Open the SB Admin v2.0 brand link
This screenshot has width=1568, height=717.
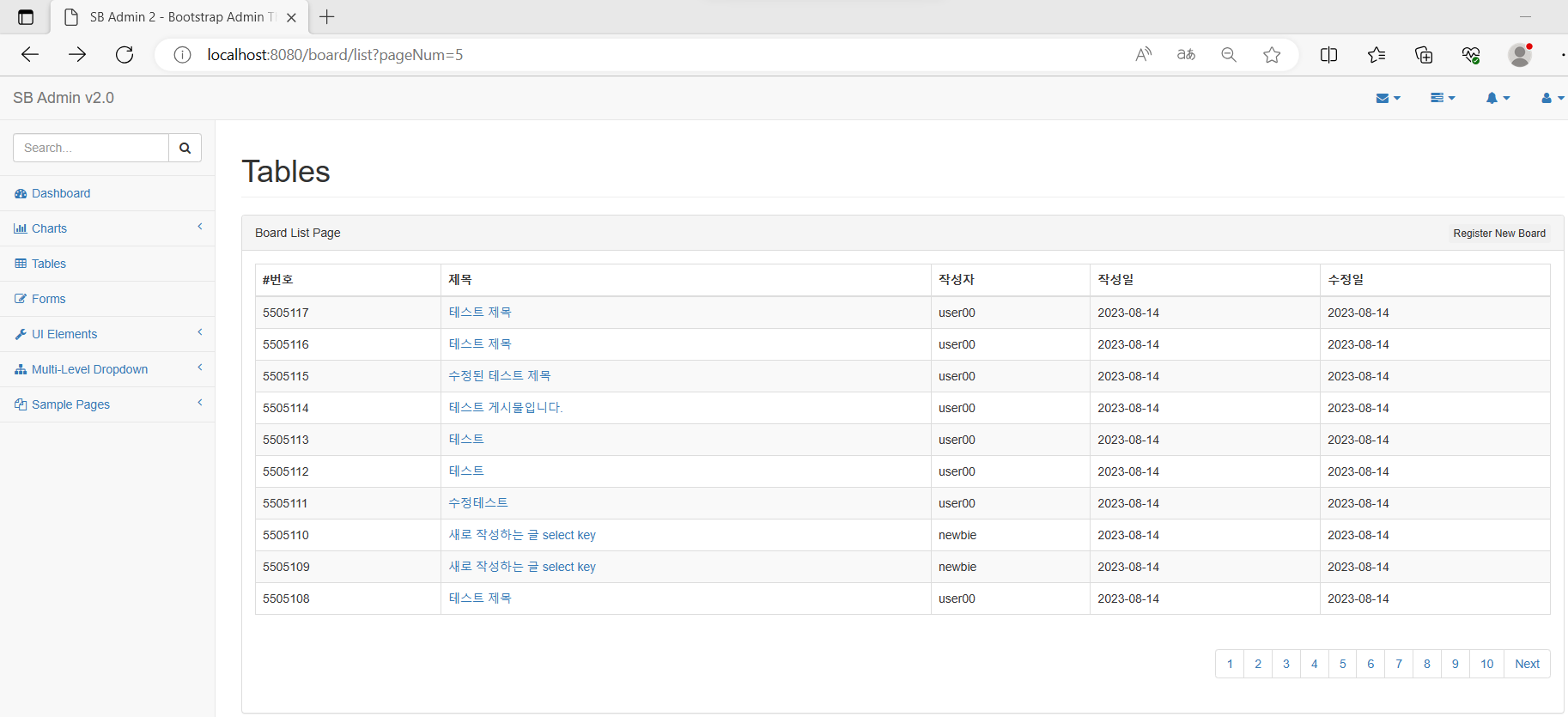(64, 98)
